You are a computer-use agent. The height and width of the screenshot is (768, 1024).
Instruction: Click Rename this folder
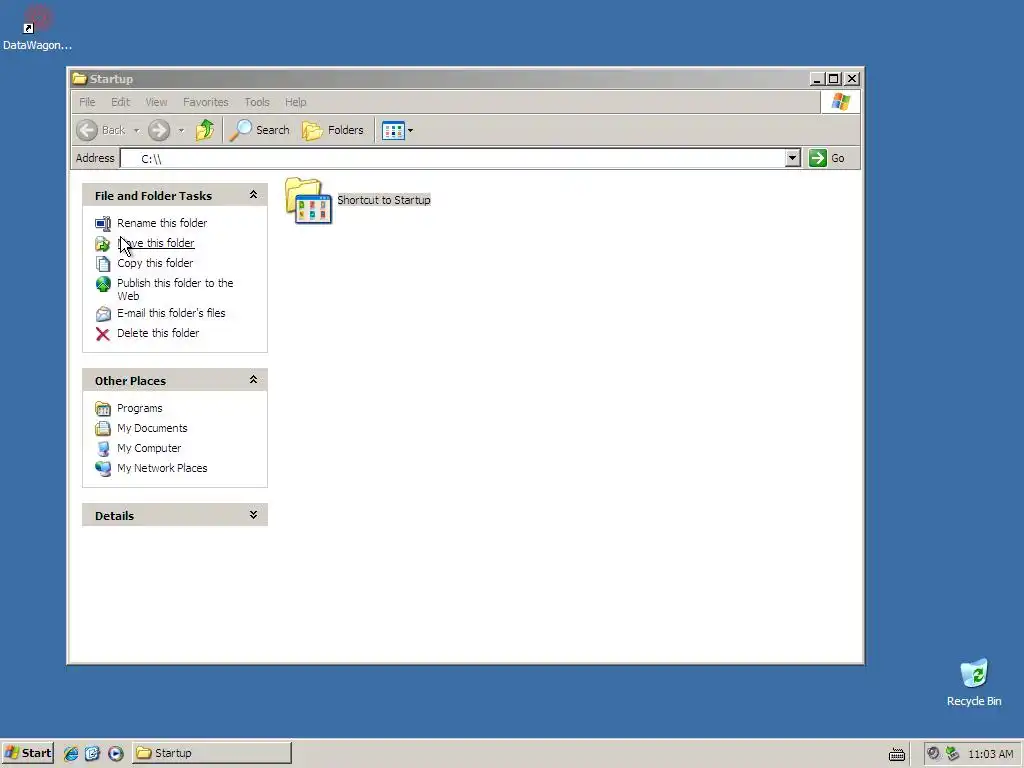162,223
